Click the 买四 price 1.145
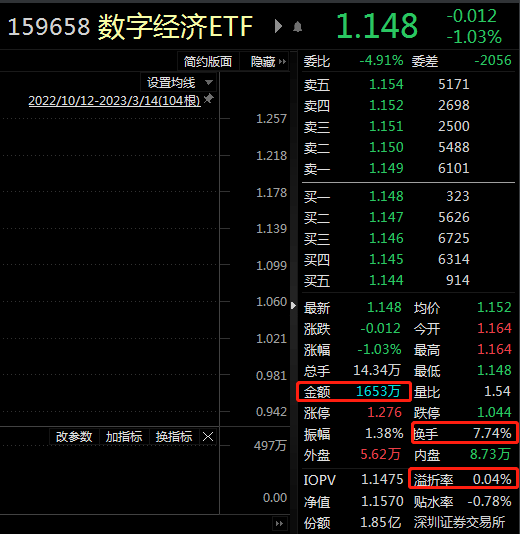The width and height of the screenshot is (520, 534). pos(387,260)
